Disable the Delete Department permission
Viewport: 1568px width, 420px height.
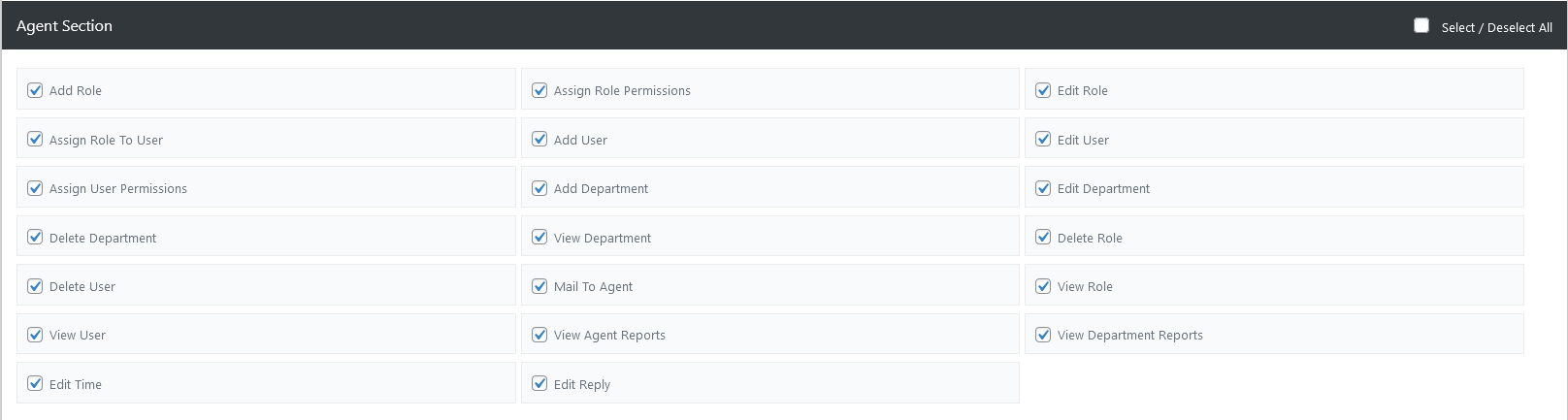pyautogui.click(x=35, y=238)
